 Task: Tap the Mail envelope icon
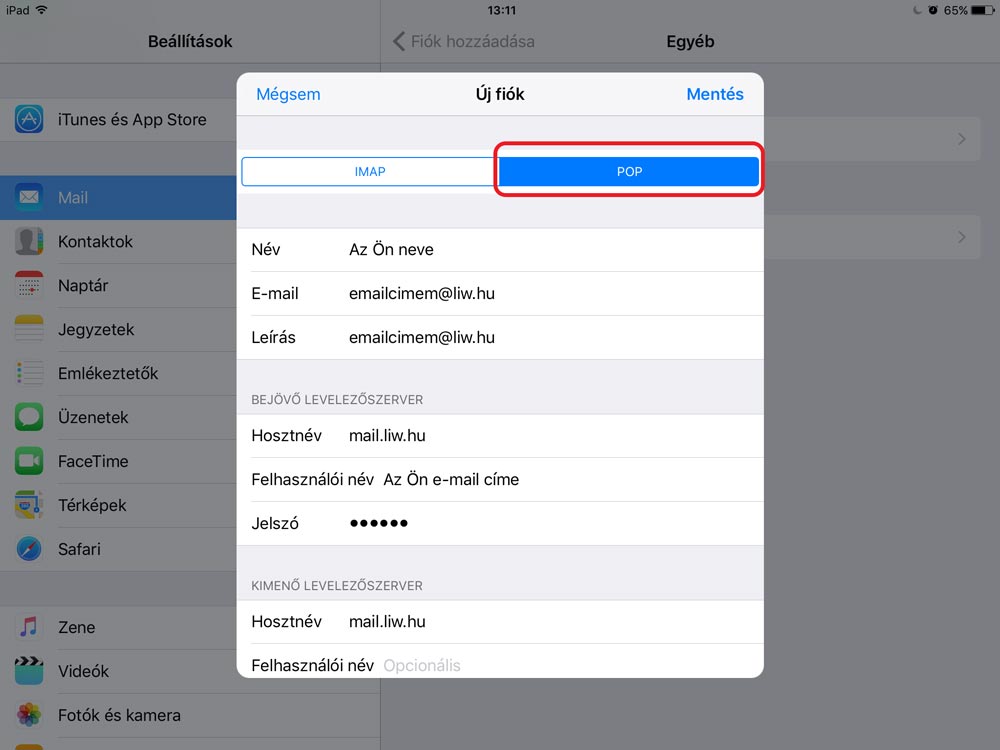coord(29,198)
